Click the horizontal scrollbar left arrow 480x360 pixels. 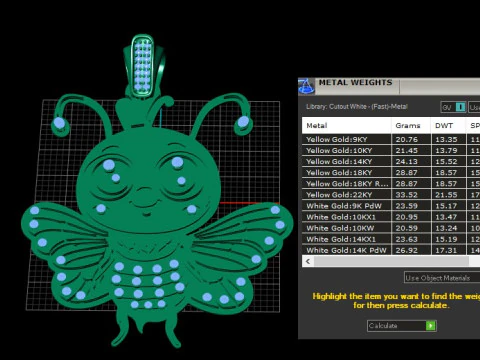click(308, 261)
